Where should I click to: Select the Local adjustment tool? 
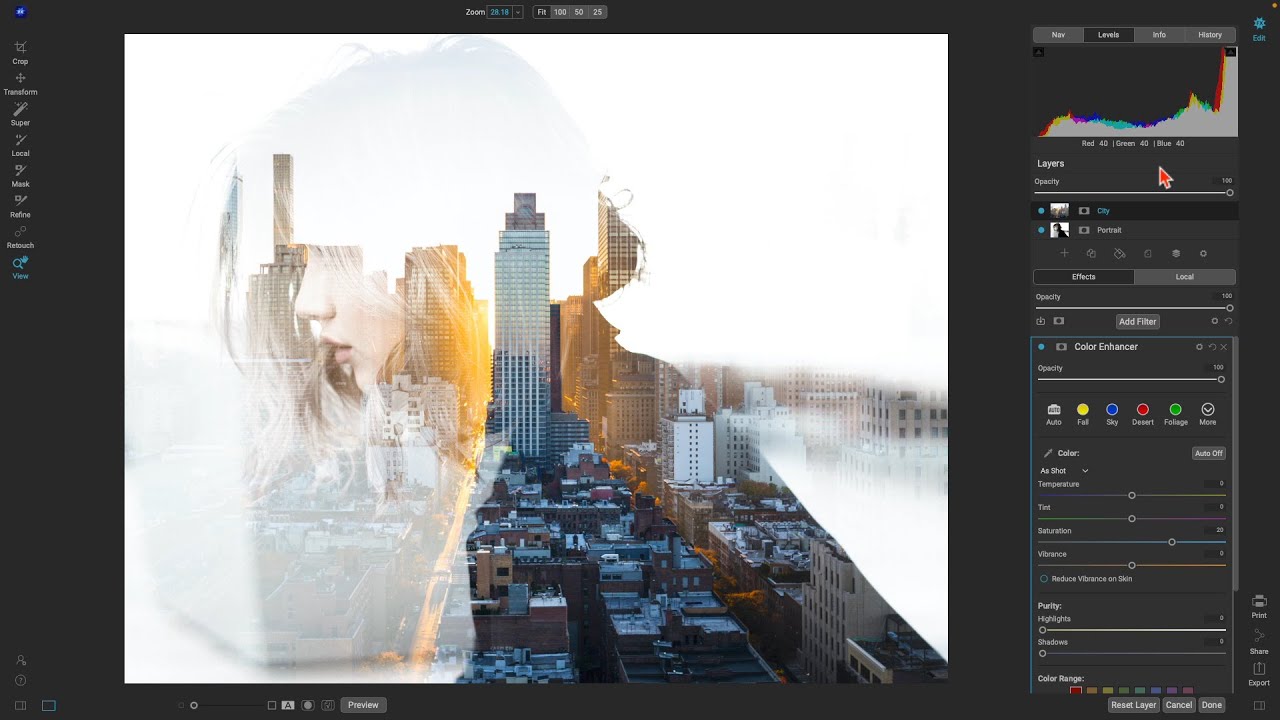tap(20, 145)
